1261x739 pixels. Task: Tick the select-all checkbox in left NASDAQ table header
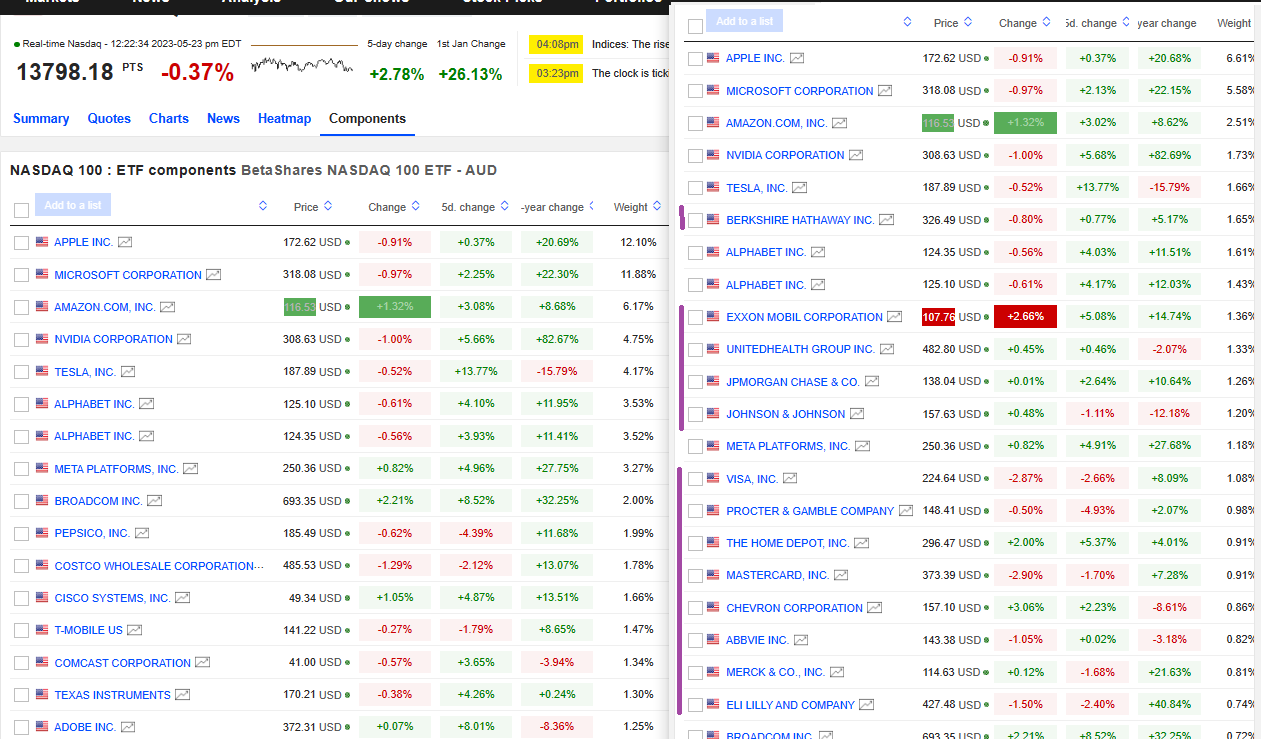pos(21,210)
